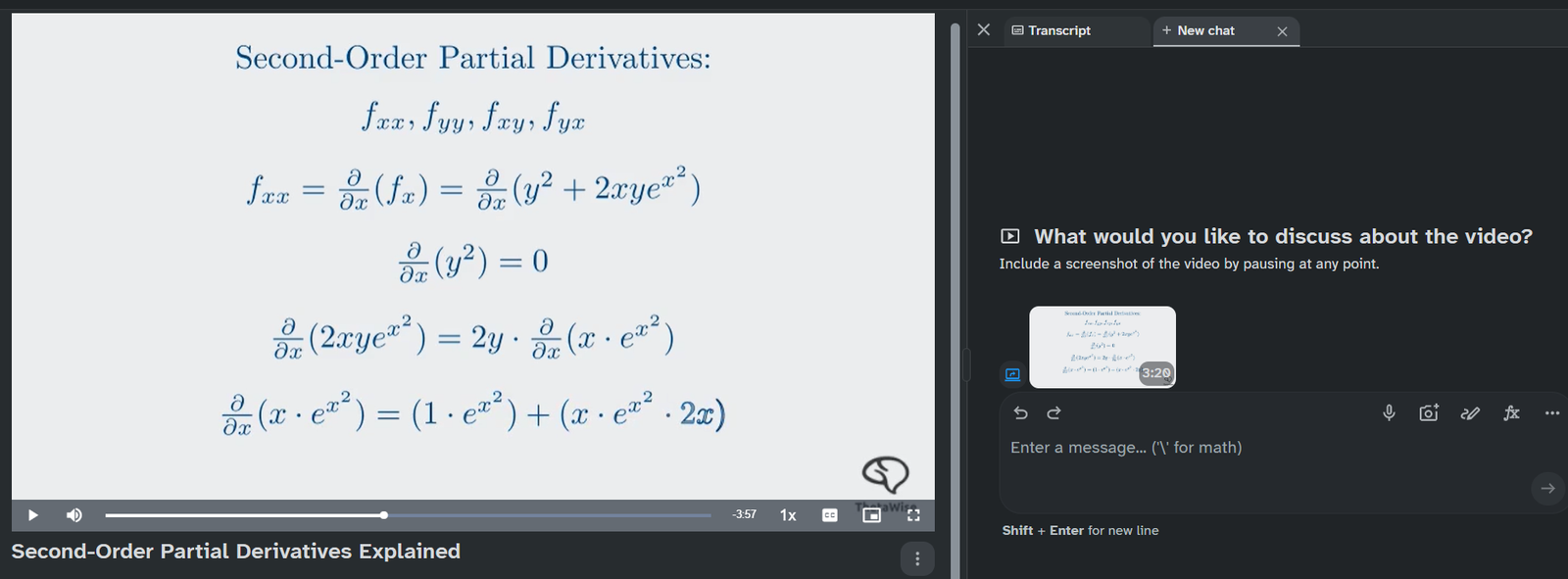1568x579 pixels.
Task: Play the paused video
Action: point(32,515)
